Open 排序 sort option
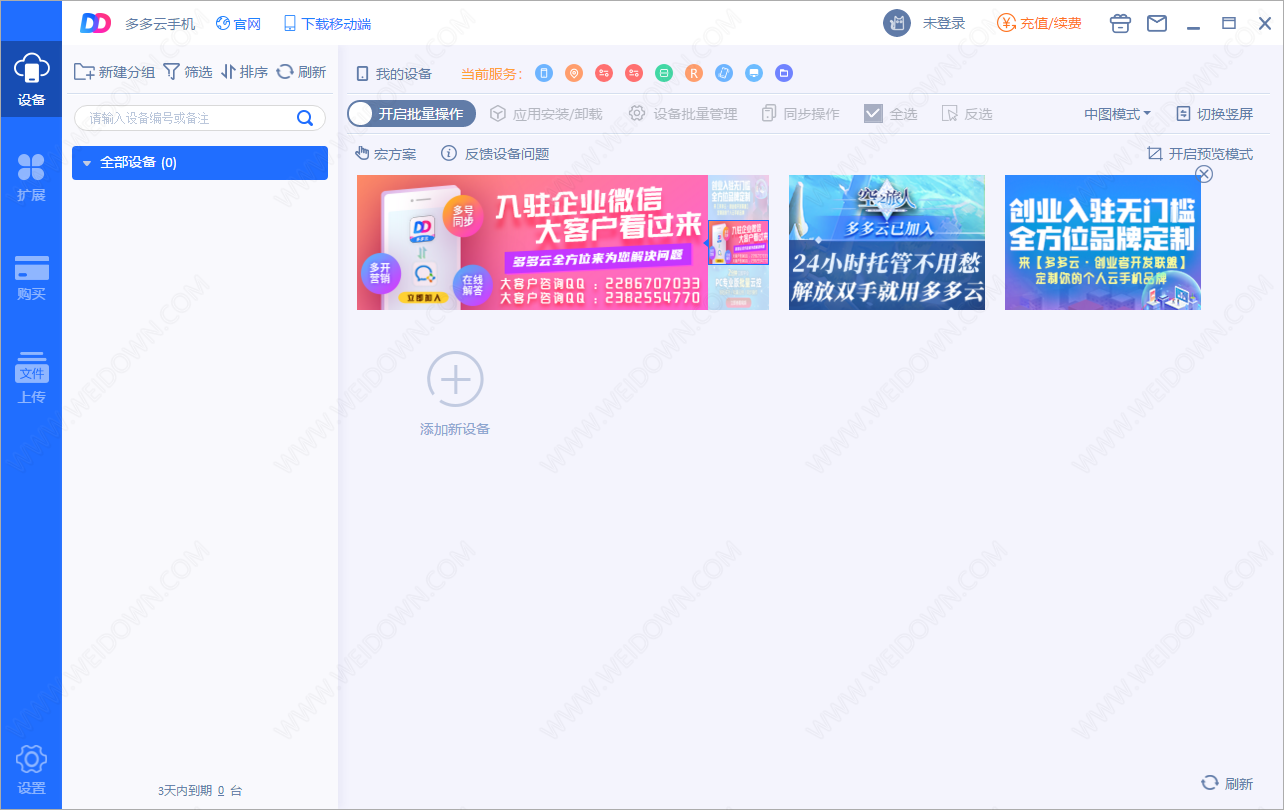This screenshot has width=1284, height=810. 245,72
